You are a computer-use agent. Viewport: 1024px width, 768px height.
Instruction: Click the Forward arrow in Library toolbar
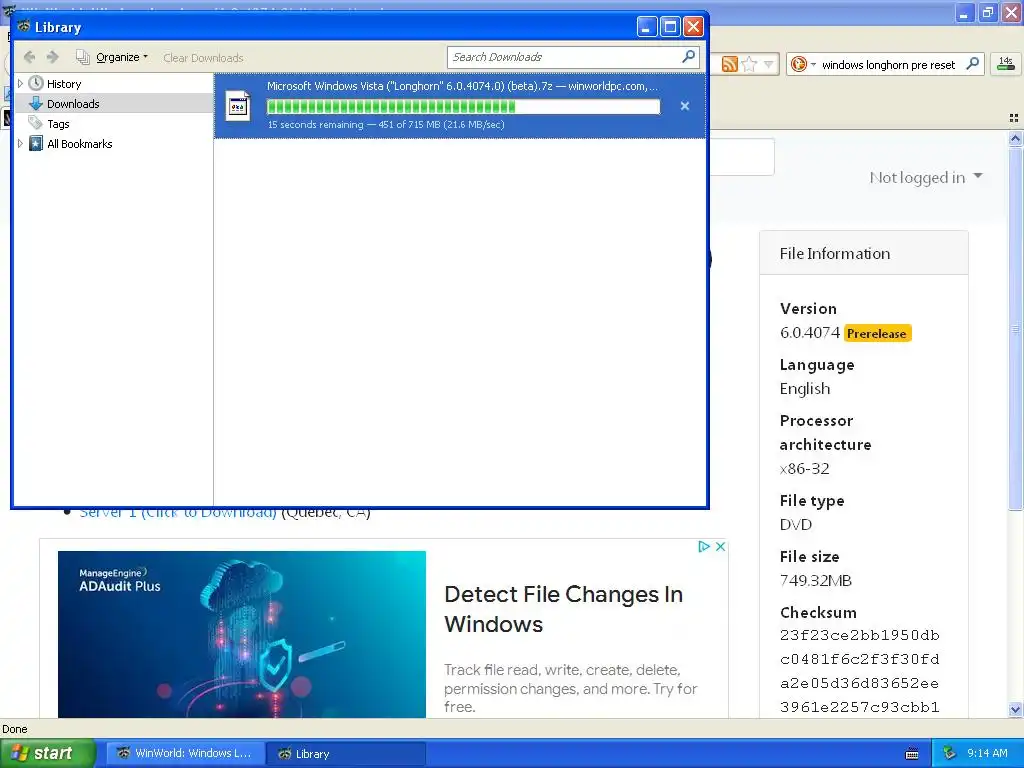click(52, 57)
